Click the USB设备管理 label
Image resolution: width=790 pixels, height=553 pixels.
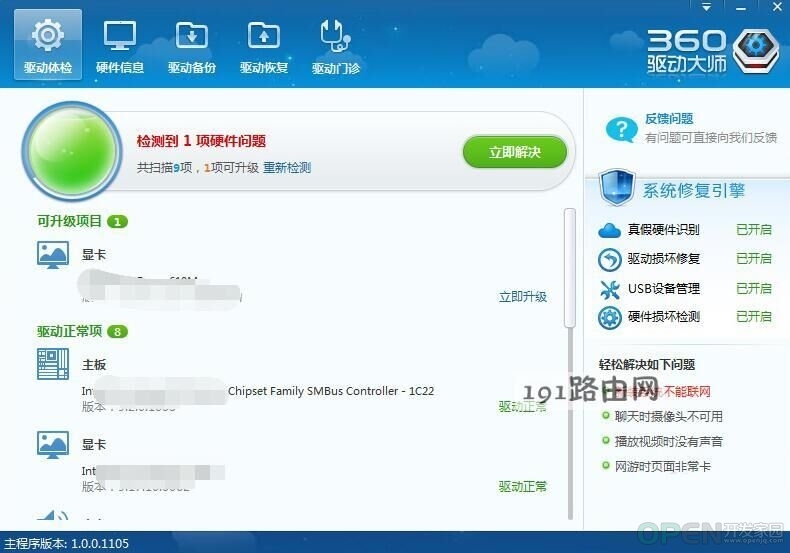click(664, 289)
